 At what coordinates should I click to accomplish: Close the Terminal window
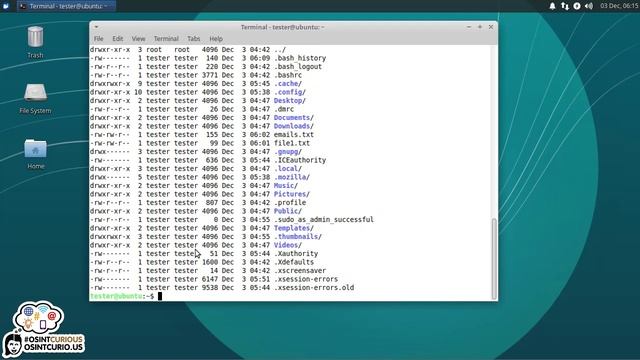coord(491,27)
